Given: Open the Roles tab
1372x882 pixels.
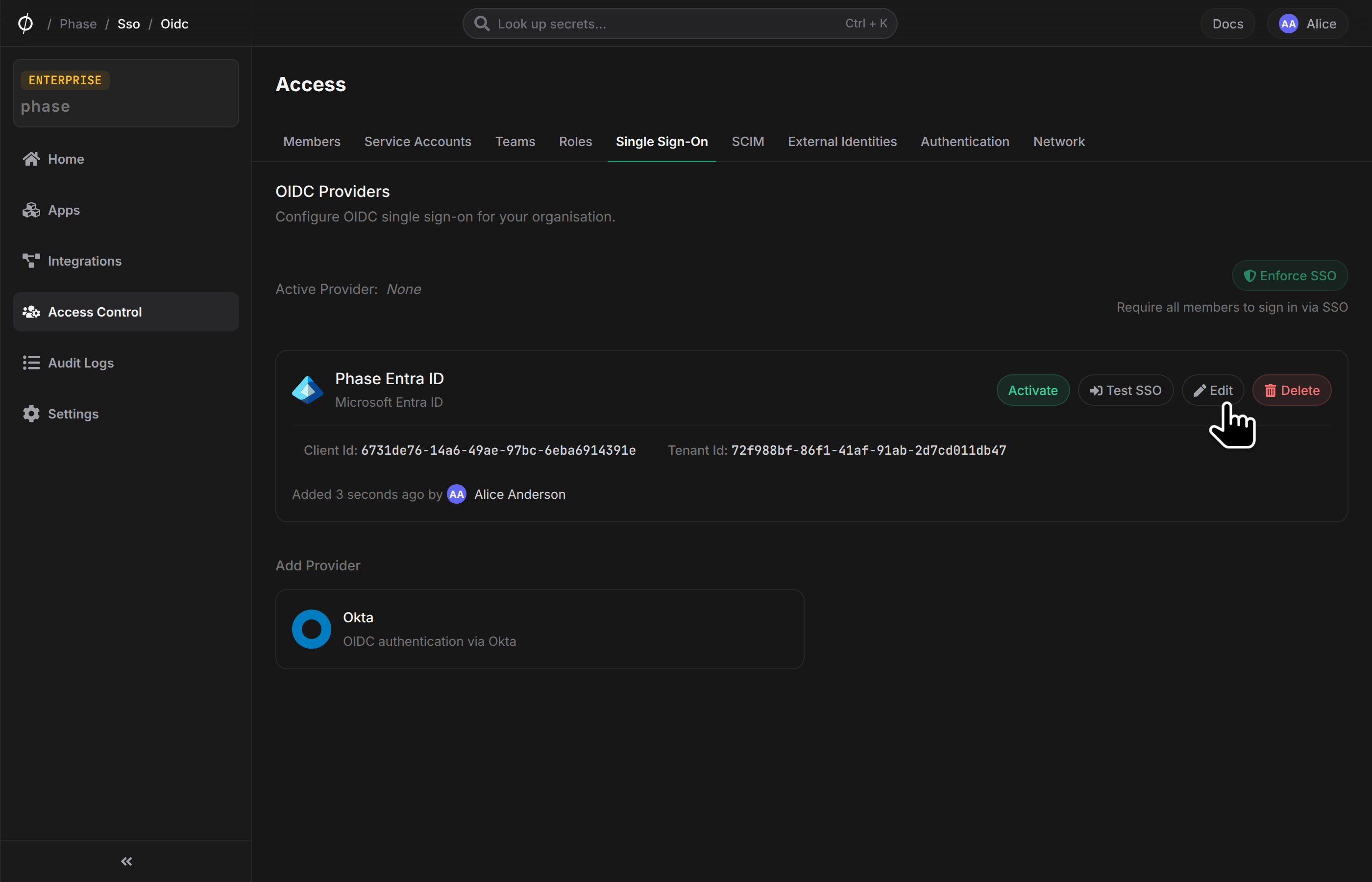Looking at the screenshot, I should pos(575,142).
